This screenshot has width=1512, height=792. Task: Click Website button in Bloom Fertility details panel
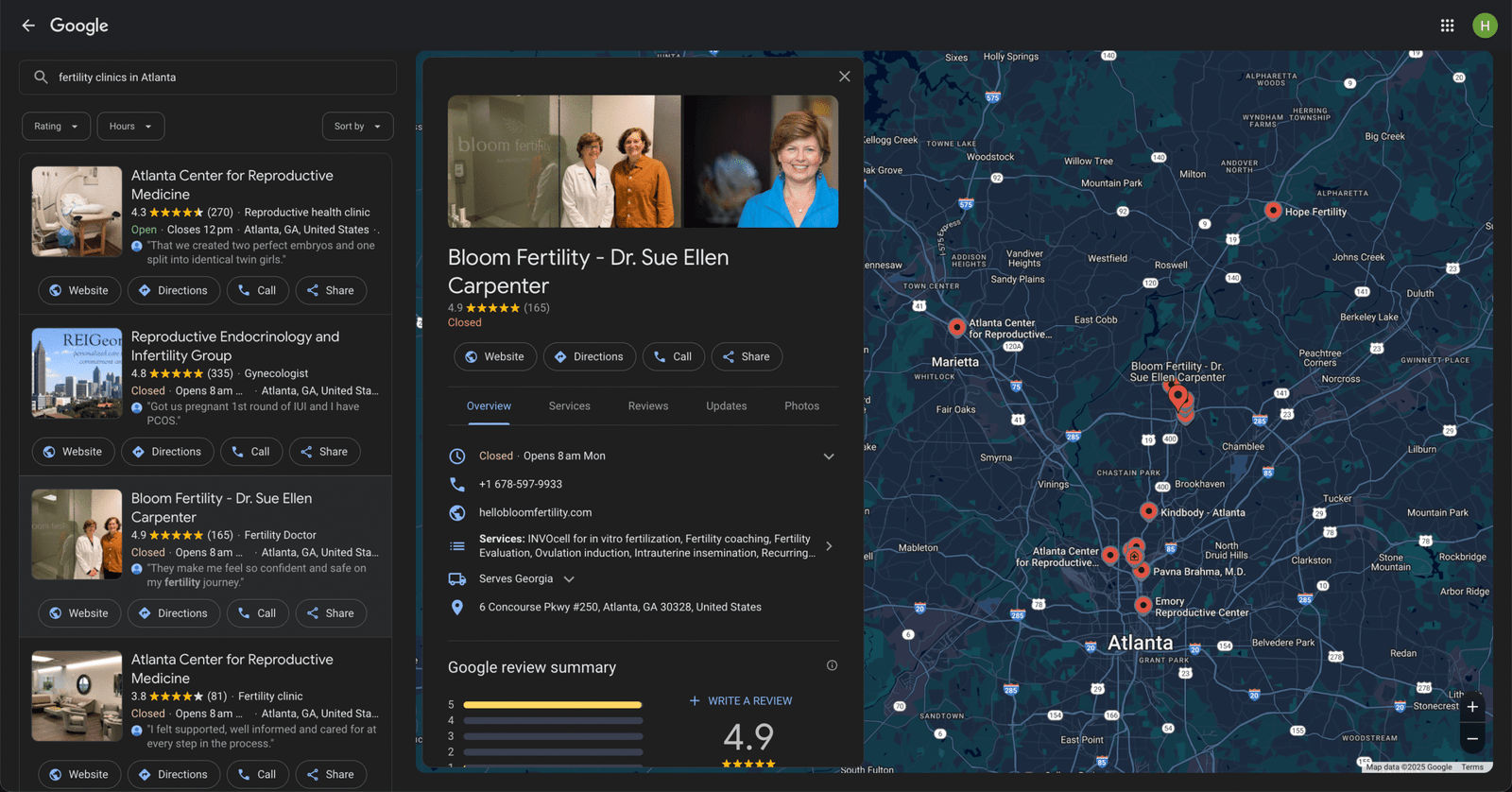point(495,357)
